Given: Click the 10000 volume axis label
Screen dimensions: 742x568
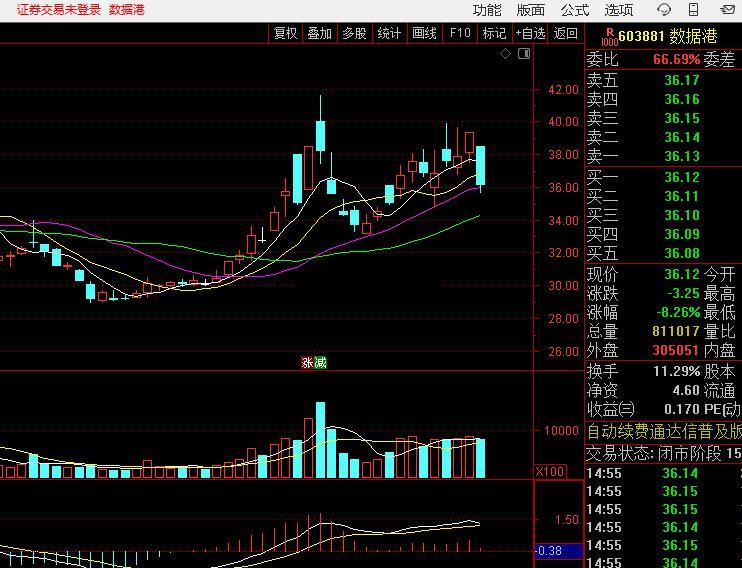Looking at the screenshot, I should [x=562, y=431].
